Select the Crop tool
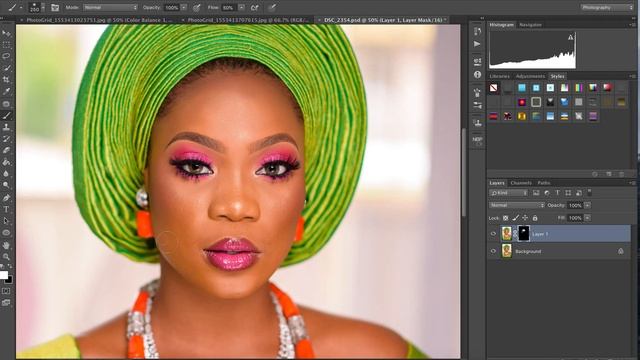 pos(6,80)
